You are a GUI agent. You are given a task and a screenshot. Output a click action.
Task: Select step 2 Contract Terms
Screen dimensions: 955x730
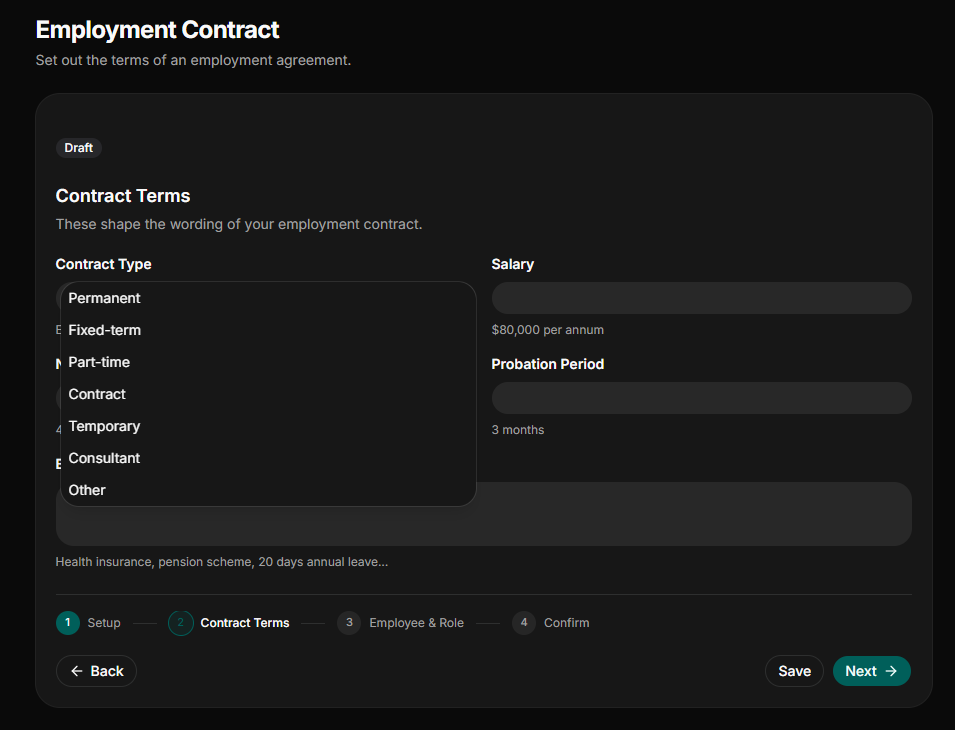(x=229, y=623)
